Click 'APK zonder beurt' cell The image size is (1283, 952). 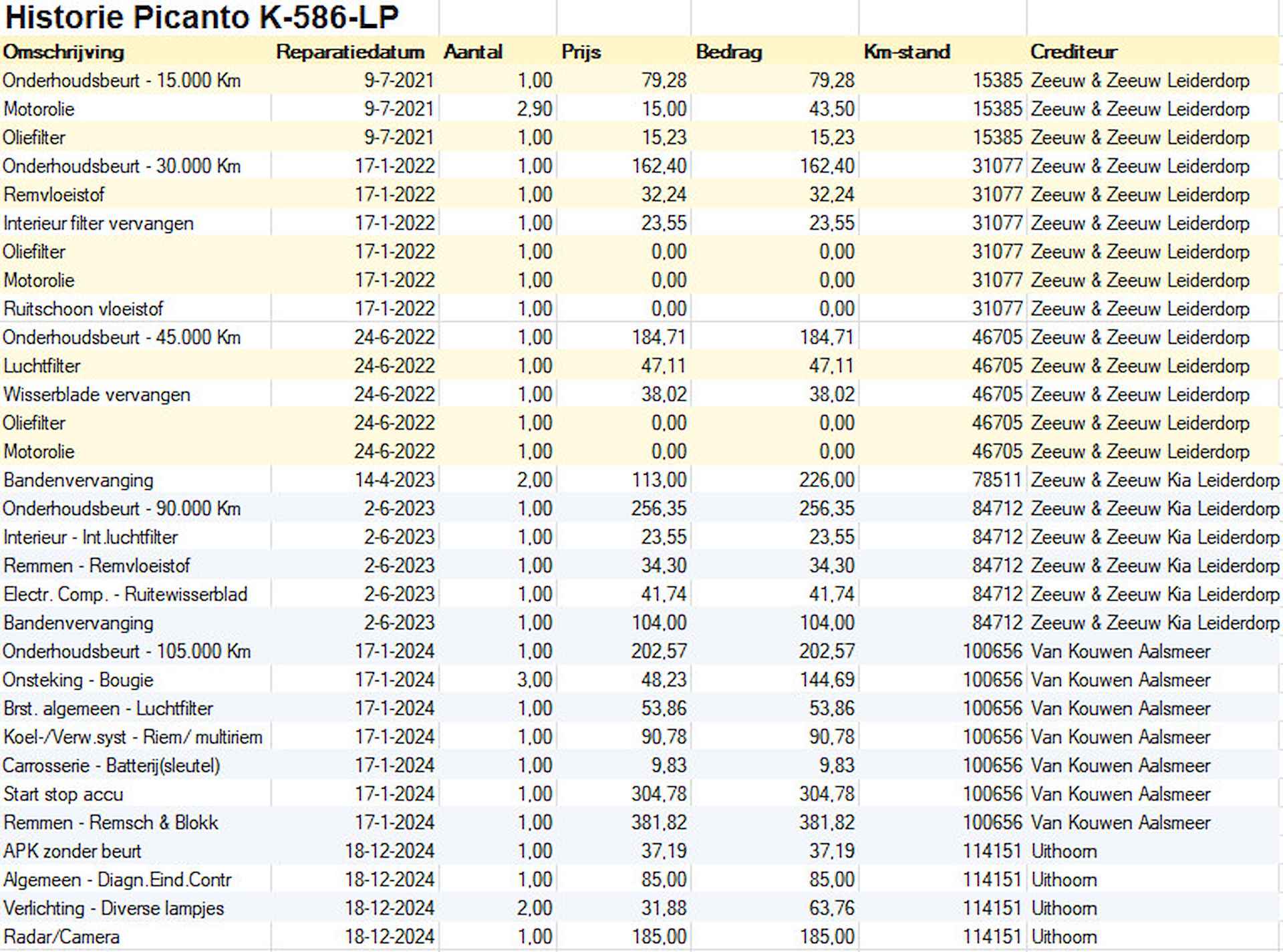[72, 852]
